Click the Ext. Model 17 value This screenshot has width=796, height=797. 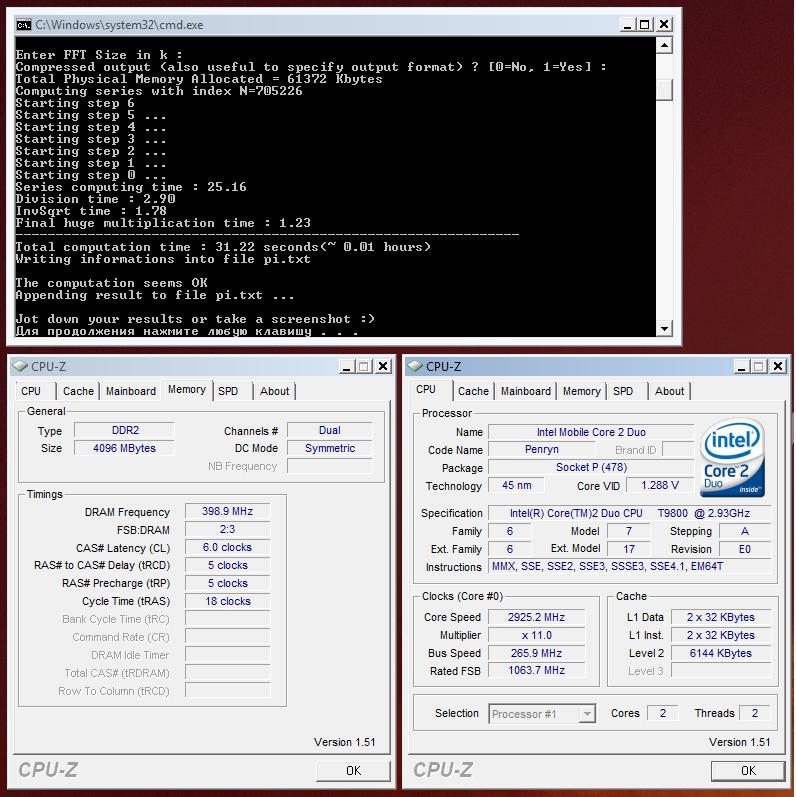pyautogui.click(x=628, y=549)
